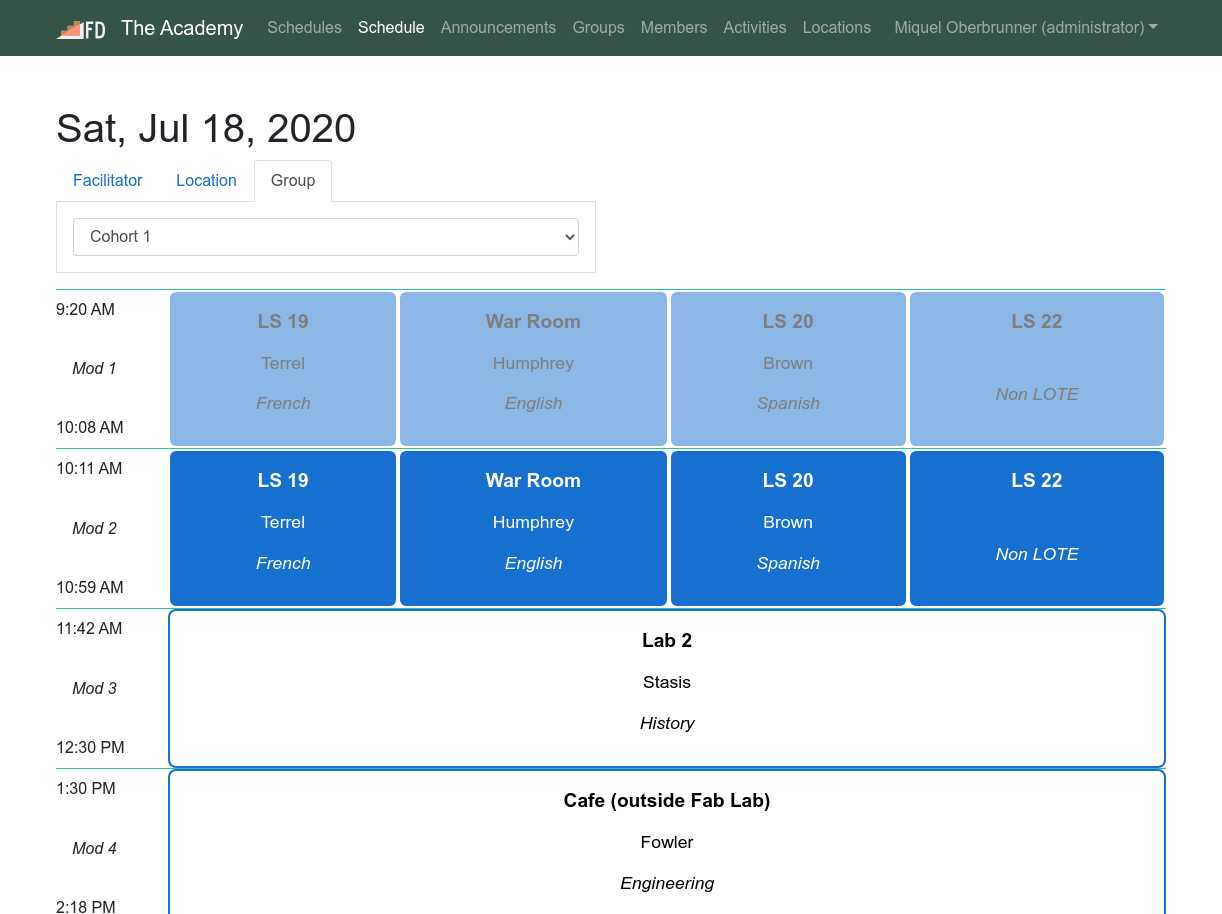Open Activities in navigation bar
Image resolution: width=1222 pixels, height=914 pixels.
[754, 28]
